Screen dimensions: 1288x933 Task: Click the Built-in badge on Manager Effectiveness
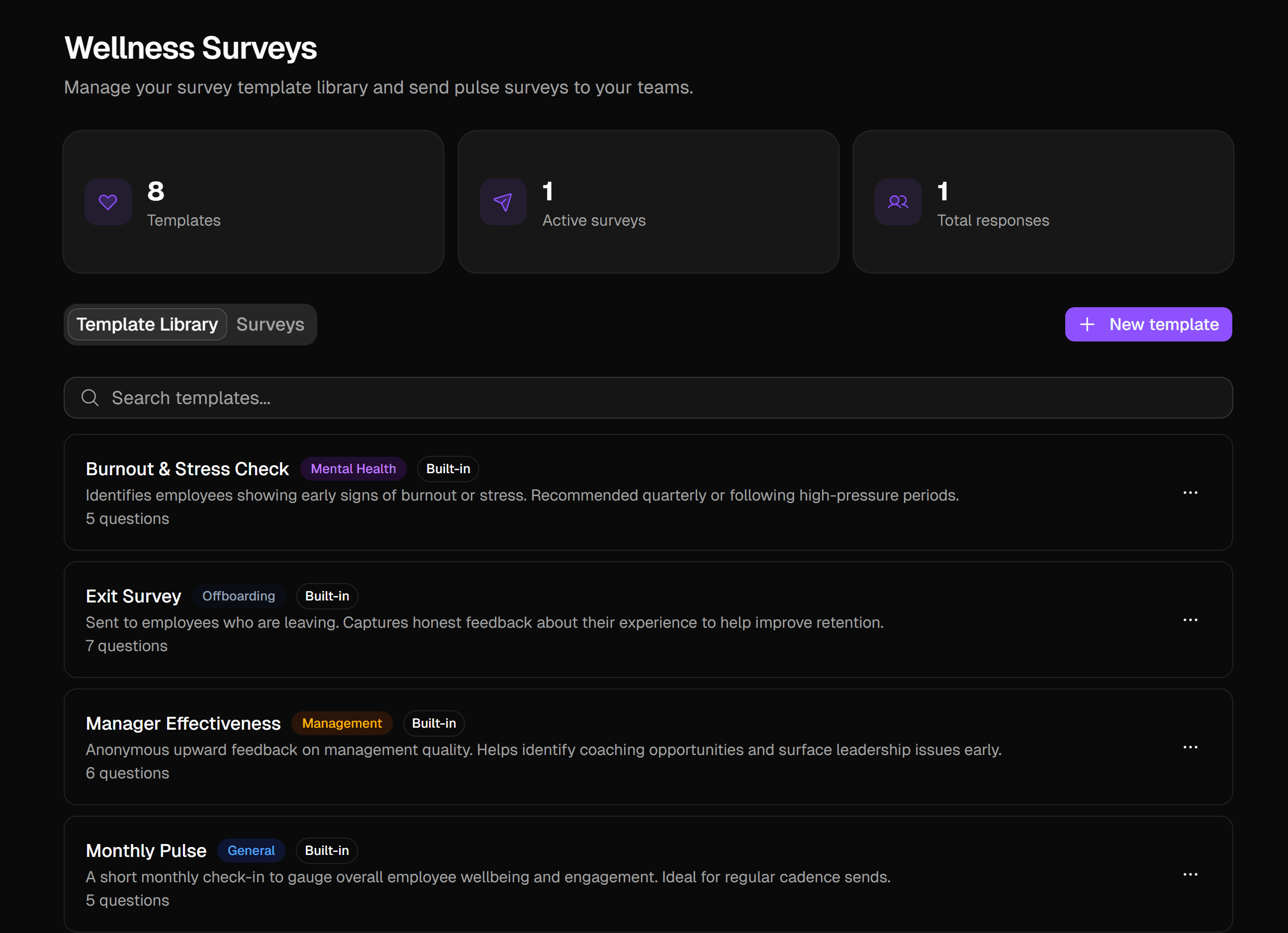[434, 723]
